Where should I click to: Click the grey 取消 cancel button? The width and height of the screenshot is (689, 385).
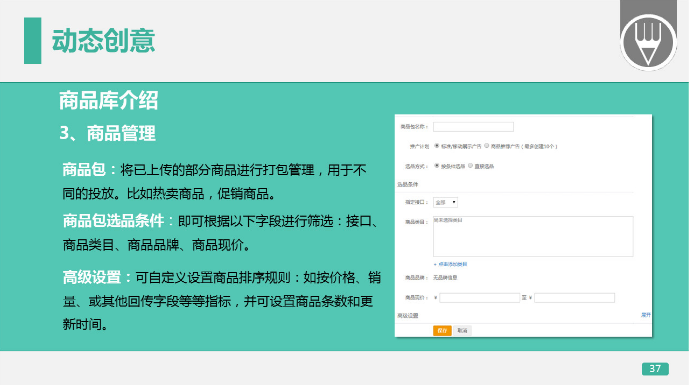[x=462, y=331]
